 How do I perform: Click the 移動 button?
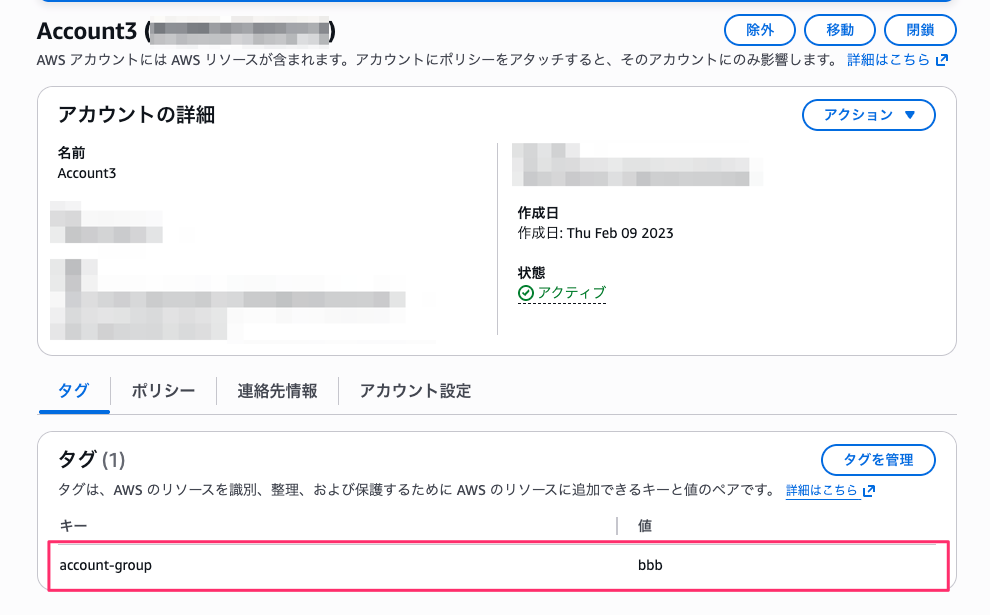tap(840, 29)
